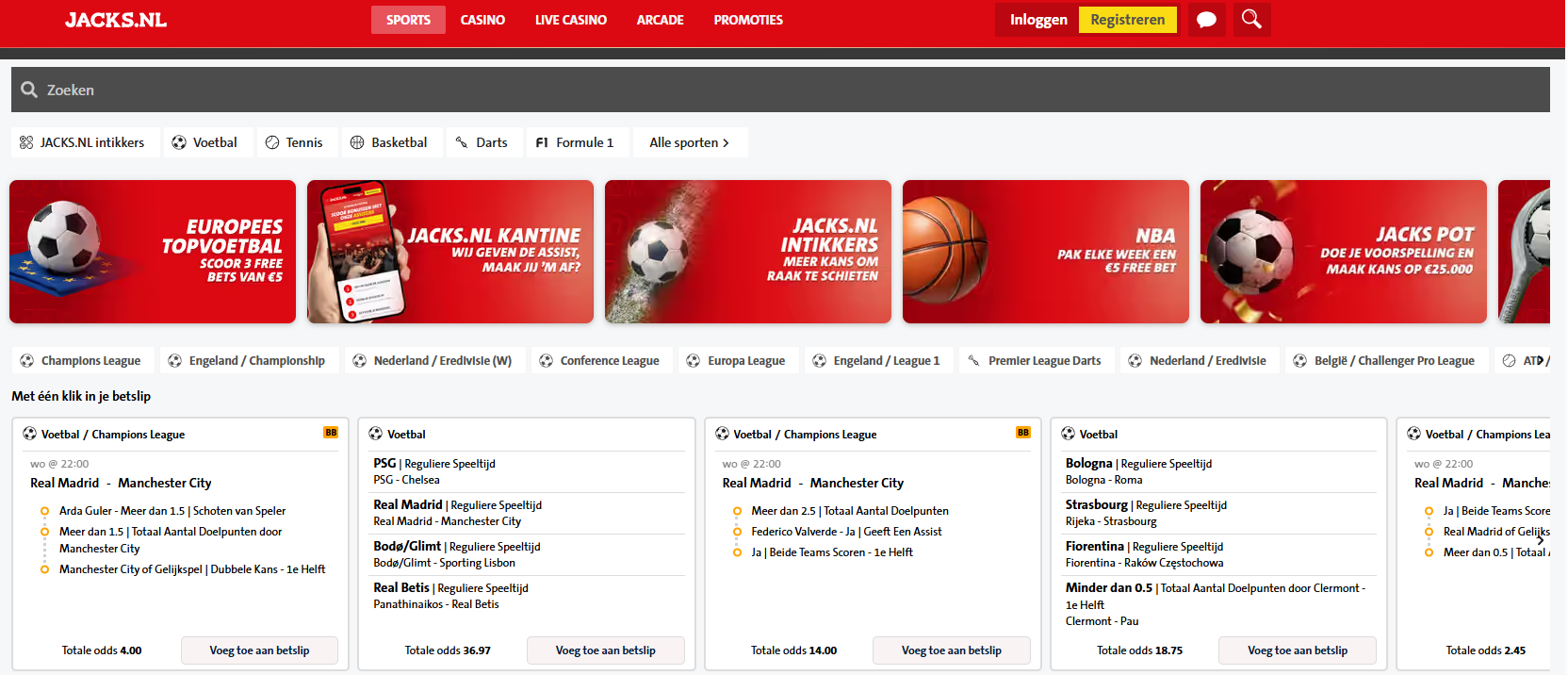The image size is (1568, 675).
Task: Add 36.97 odds combo to betslip
Action: [605, 650]
